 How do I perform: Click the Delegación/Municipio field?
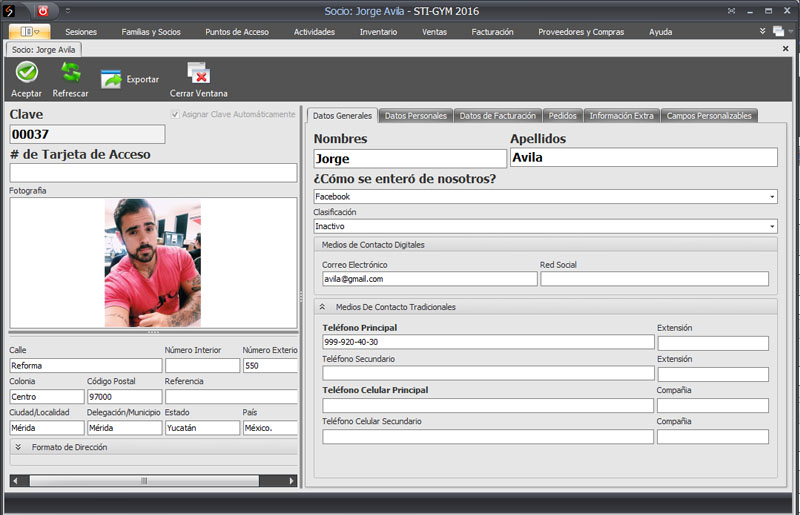point(124,428)
